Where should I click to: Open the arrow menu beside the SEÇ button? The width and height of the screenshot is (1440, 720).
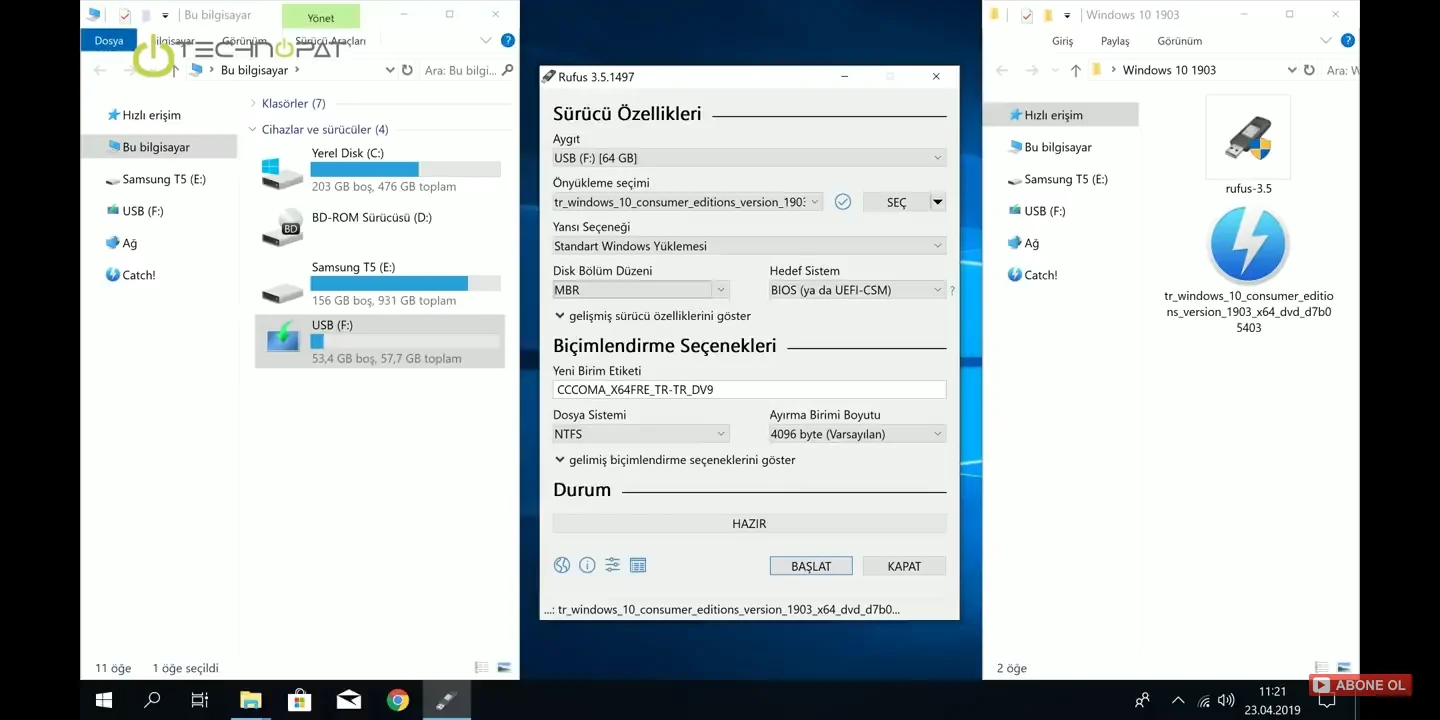click(938, 202)
